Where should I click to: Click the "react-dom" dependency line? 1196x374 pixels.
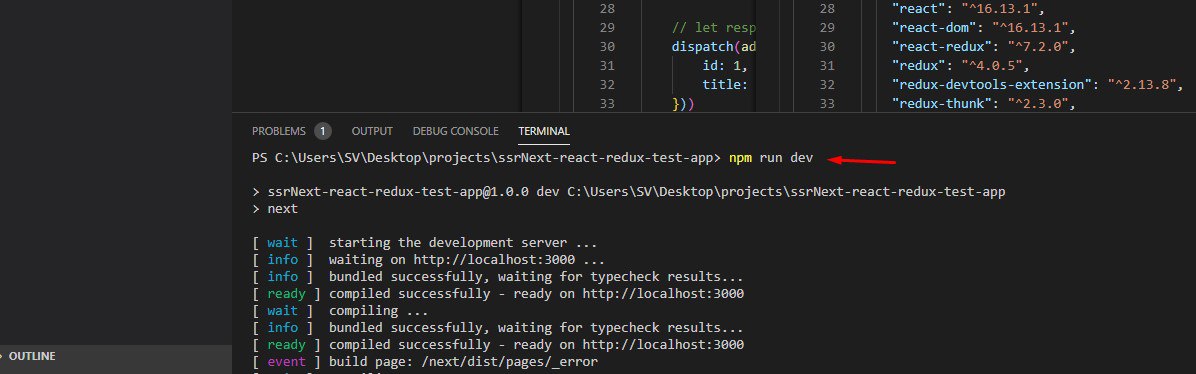(x=983, y=28)
